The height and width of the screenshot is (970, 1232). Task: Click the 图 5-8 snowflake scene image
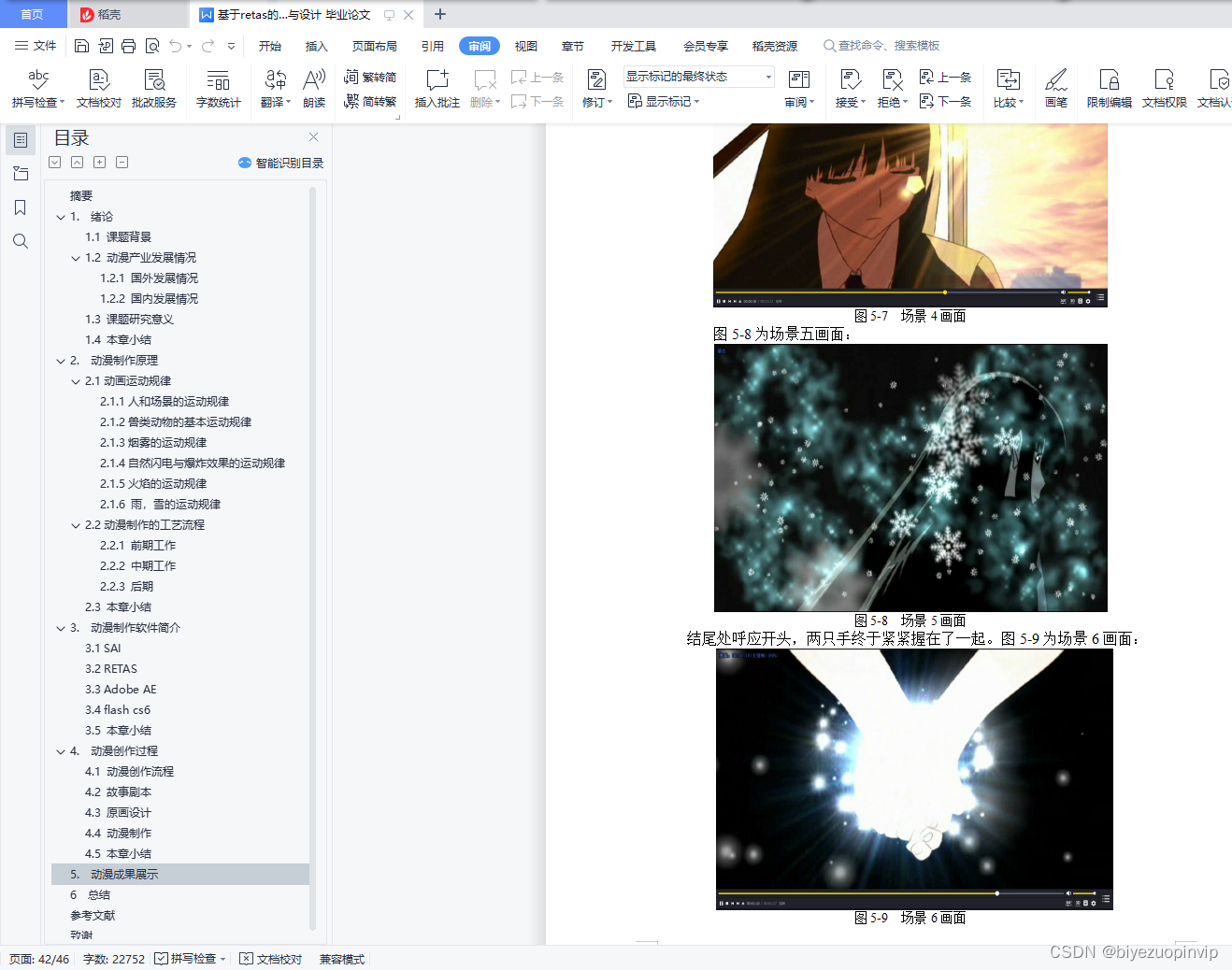point(910,478)
